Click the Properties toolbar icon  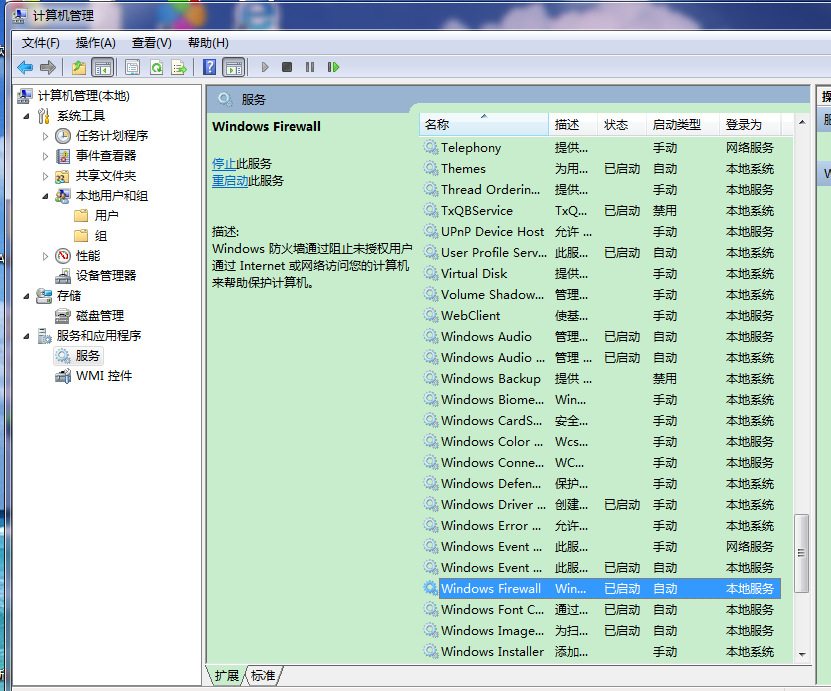[132, 67]
